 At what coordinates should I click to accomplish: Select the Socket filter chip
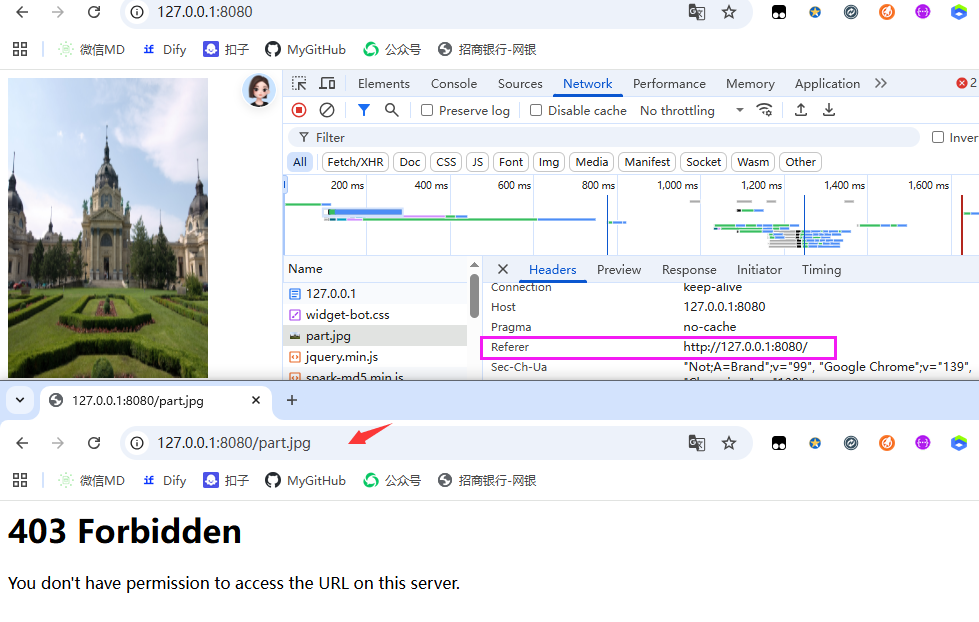(704, 162)
